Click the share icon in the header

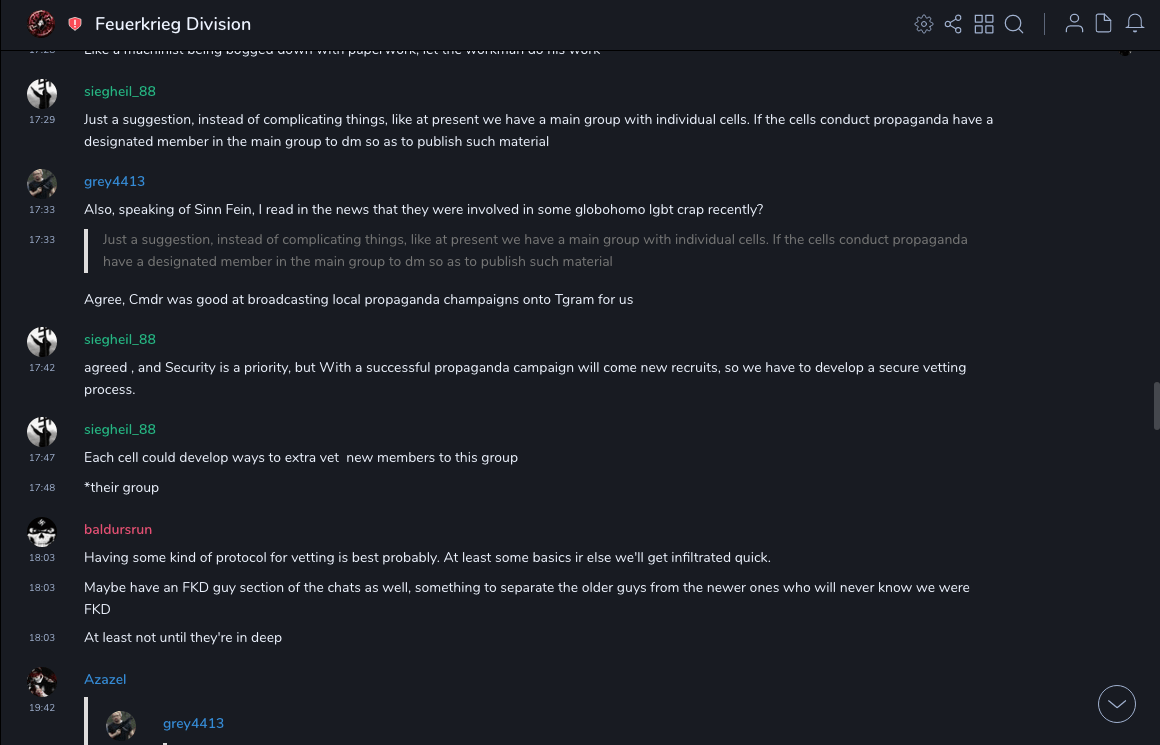coord(953,24)
